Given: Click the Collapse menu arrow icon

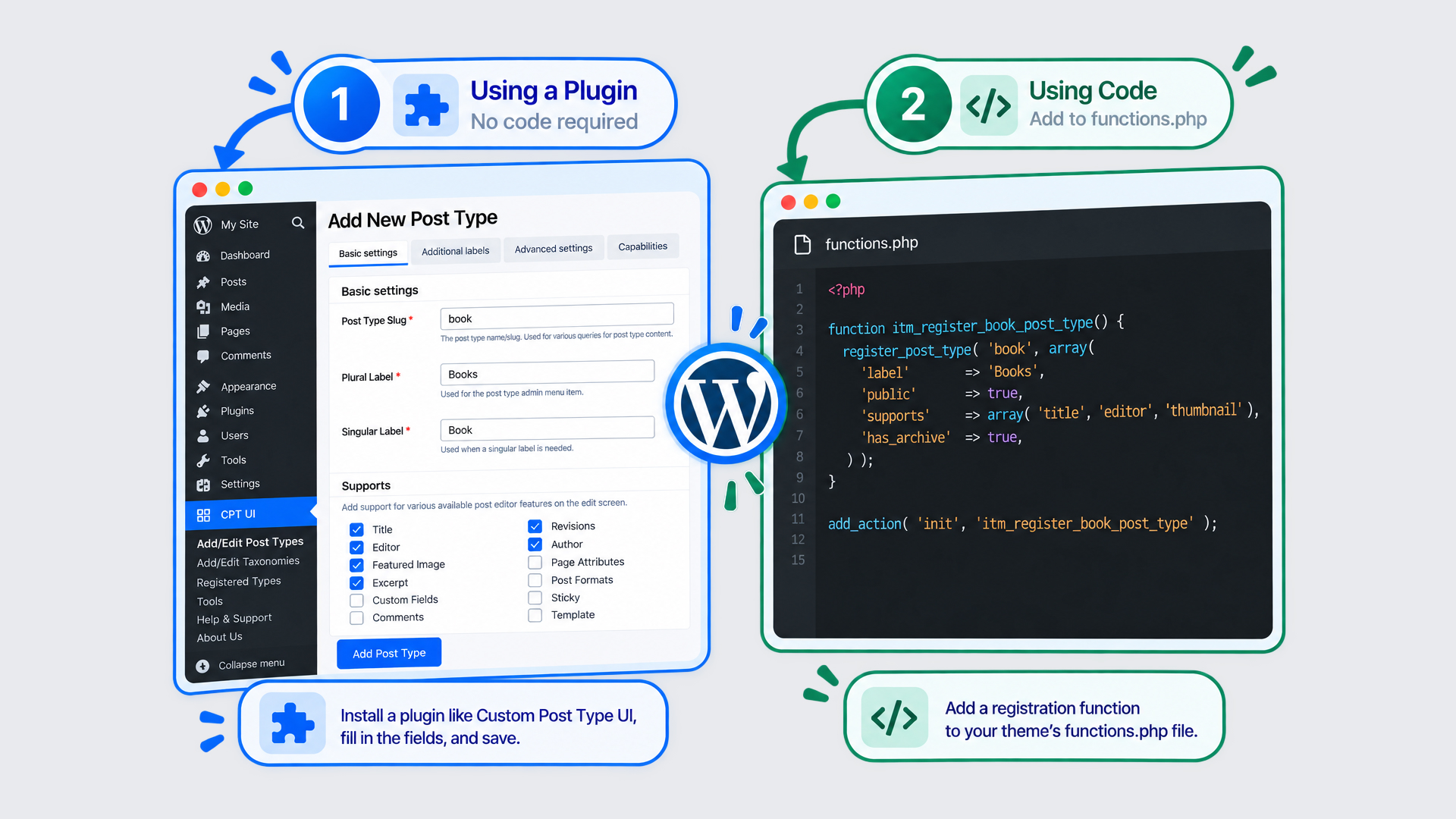Looking at the screenshot, I should [x=202, y=666].
